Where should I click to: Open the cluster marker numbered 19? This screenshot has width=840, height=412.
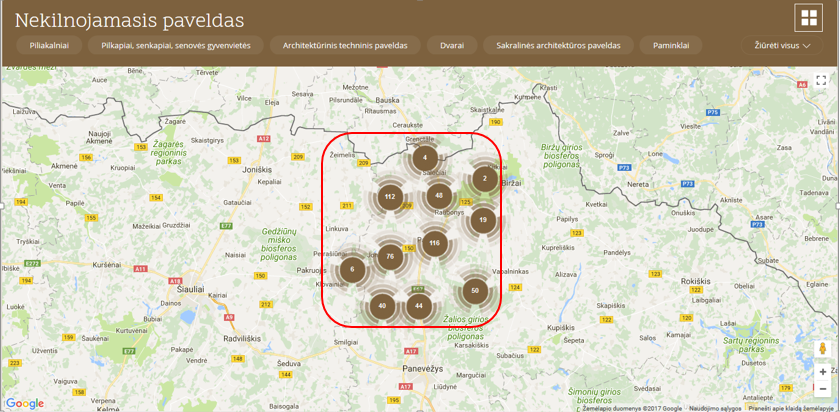483,220
